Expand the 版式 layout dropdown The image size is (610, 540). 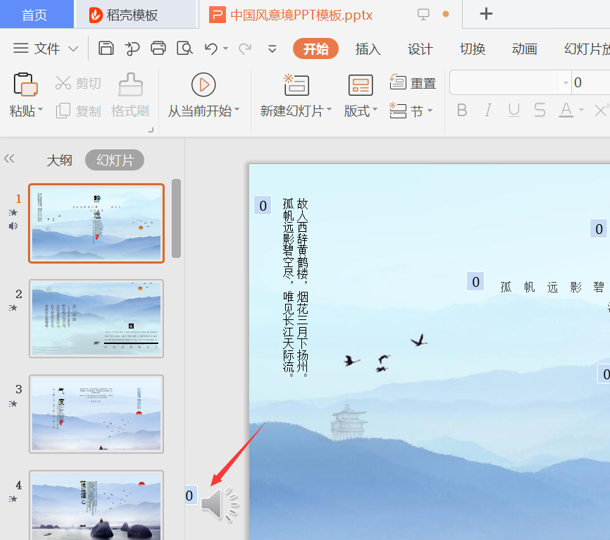pos(375,110)
